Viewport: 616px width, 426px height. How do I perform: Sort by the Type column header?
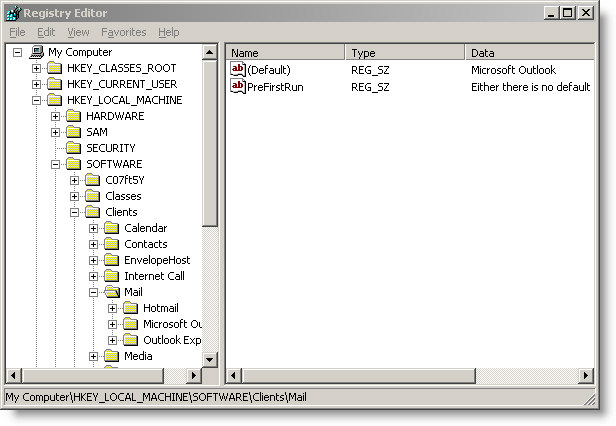tap(405, 53)
